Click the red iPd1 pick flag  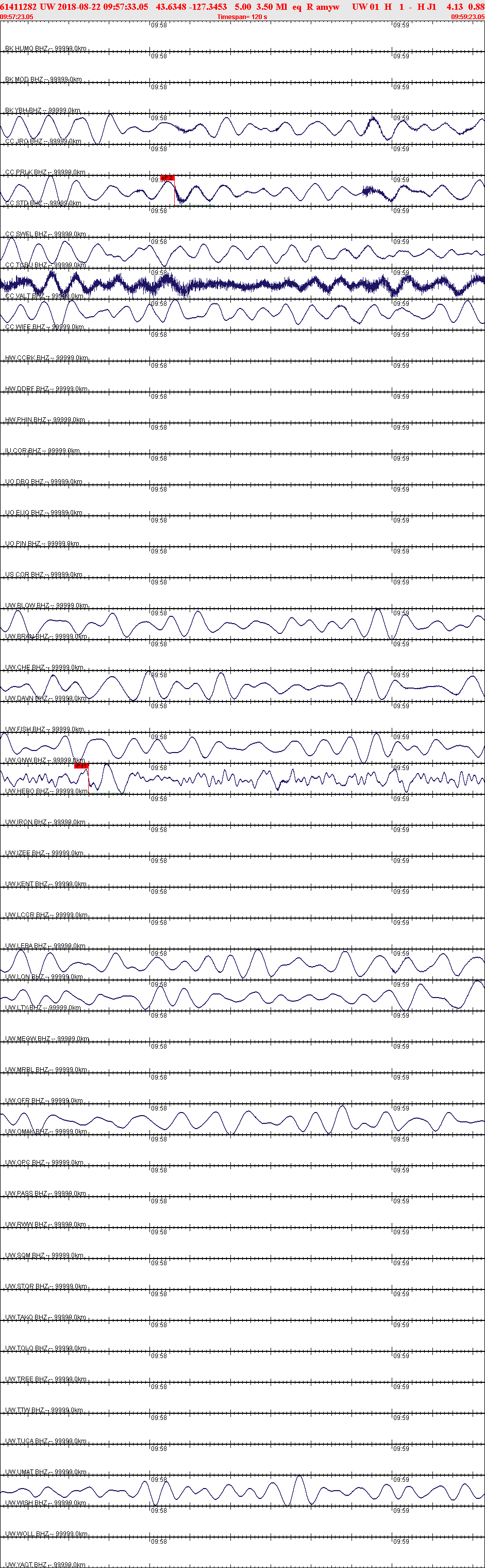tap(81, 766)
